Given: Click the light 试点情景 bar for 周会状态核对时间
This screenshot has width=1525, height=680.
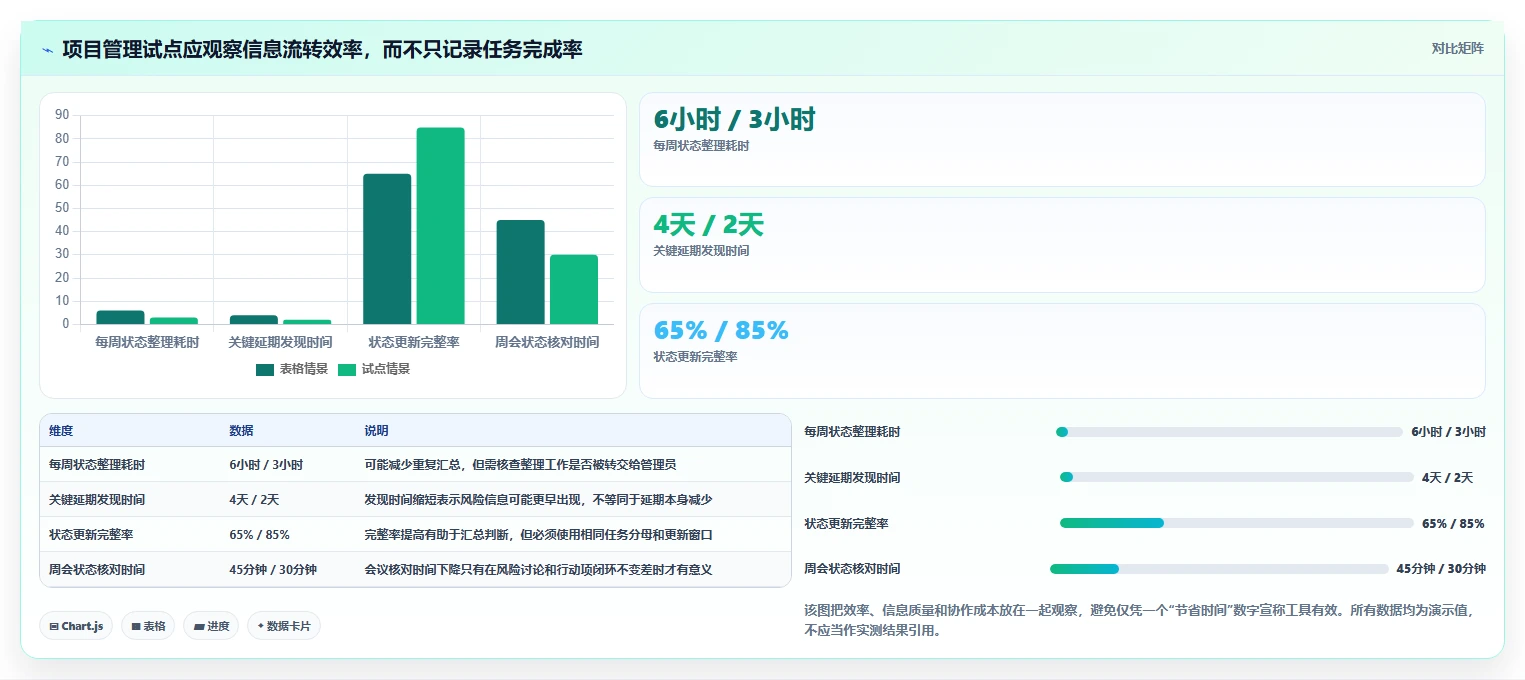Looking at the screenshot, I should 574,290.
